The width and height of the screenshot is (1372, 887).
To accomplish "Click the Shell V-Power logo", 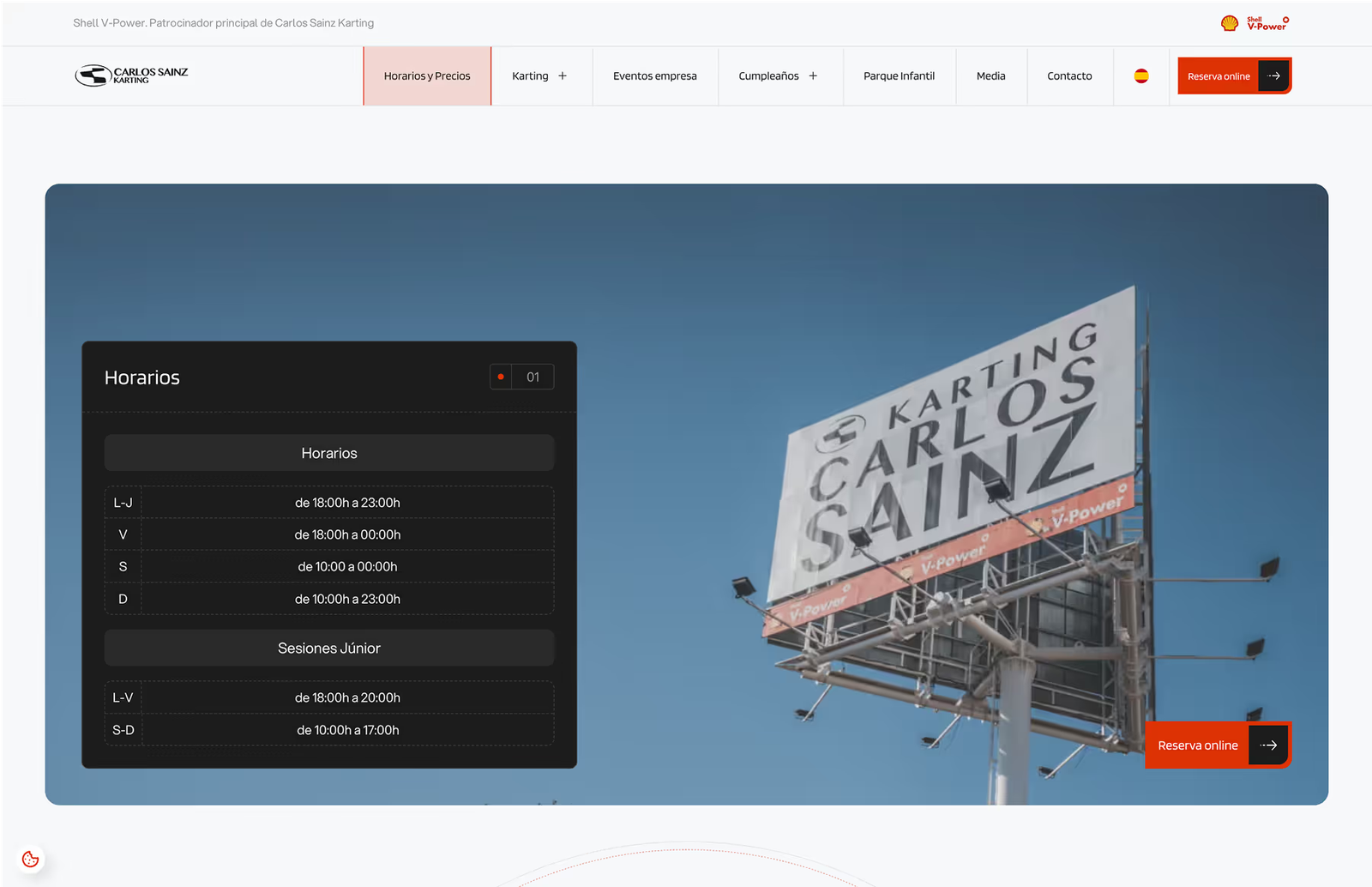I will tap(1255, 23).
